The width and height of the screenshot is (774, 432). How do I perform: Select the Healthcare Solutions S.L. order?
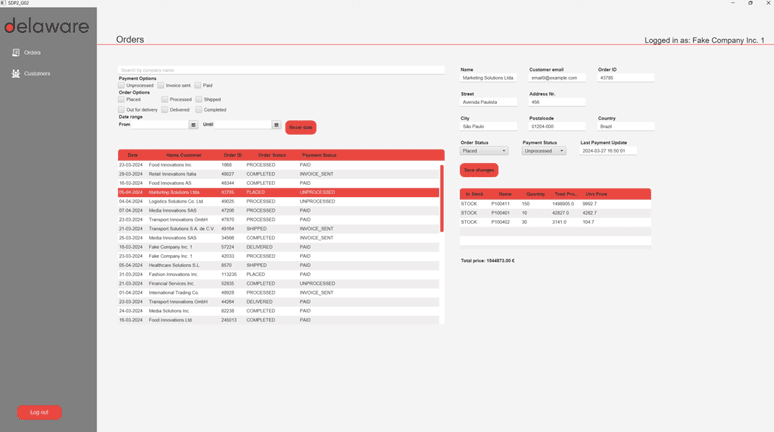pos(278,265)
